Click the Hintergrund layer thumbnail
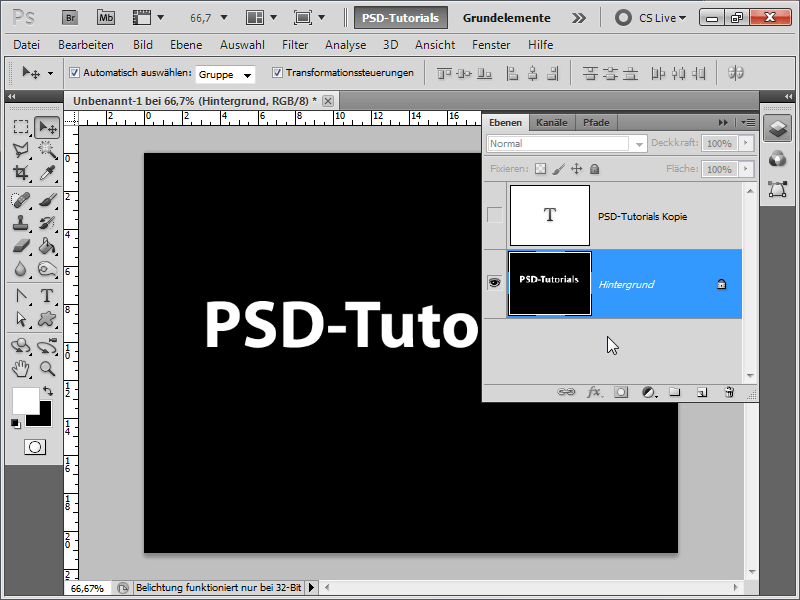800x600 pixels. tap(550, 284)
